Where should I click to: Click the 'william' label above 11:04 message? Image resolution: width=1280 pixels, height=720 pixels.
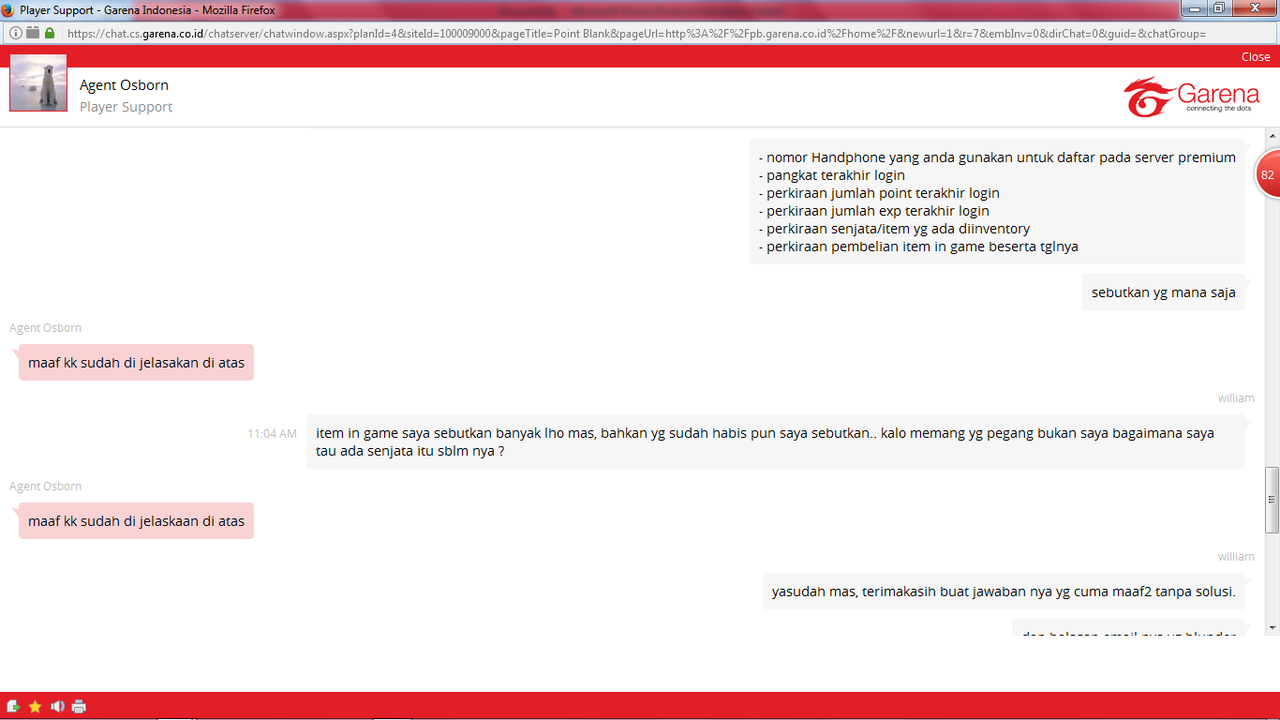point(1236,398)
